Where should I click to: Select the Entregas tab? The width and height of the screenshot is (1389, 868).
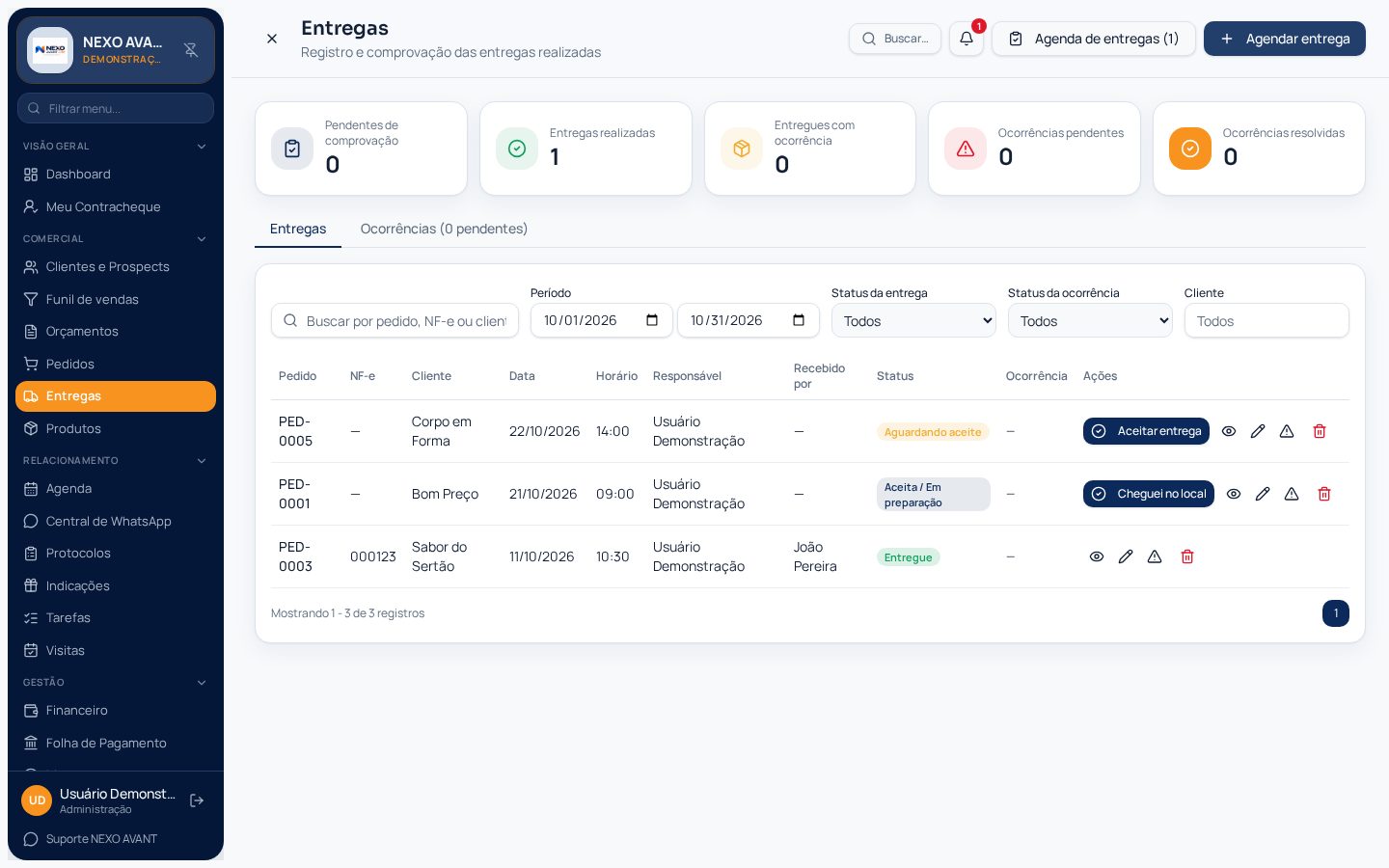pos(298,229)
